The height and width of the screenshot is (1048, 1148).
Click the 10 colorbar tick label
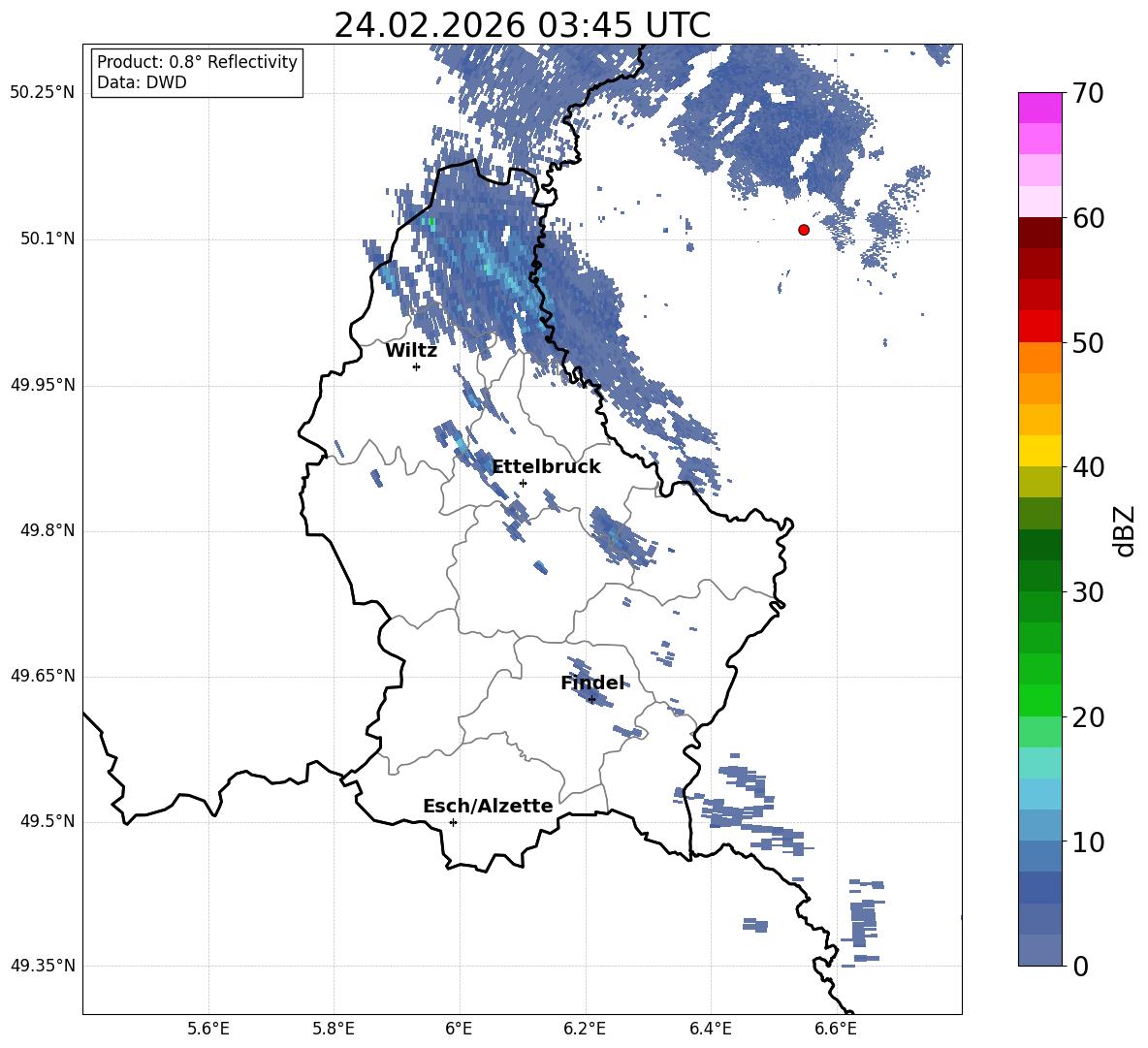(1088, 842)
